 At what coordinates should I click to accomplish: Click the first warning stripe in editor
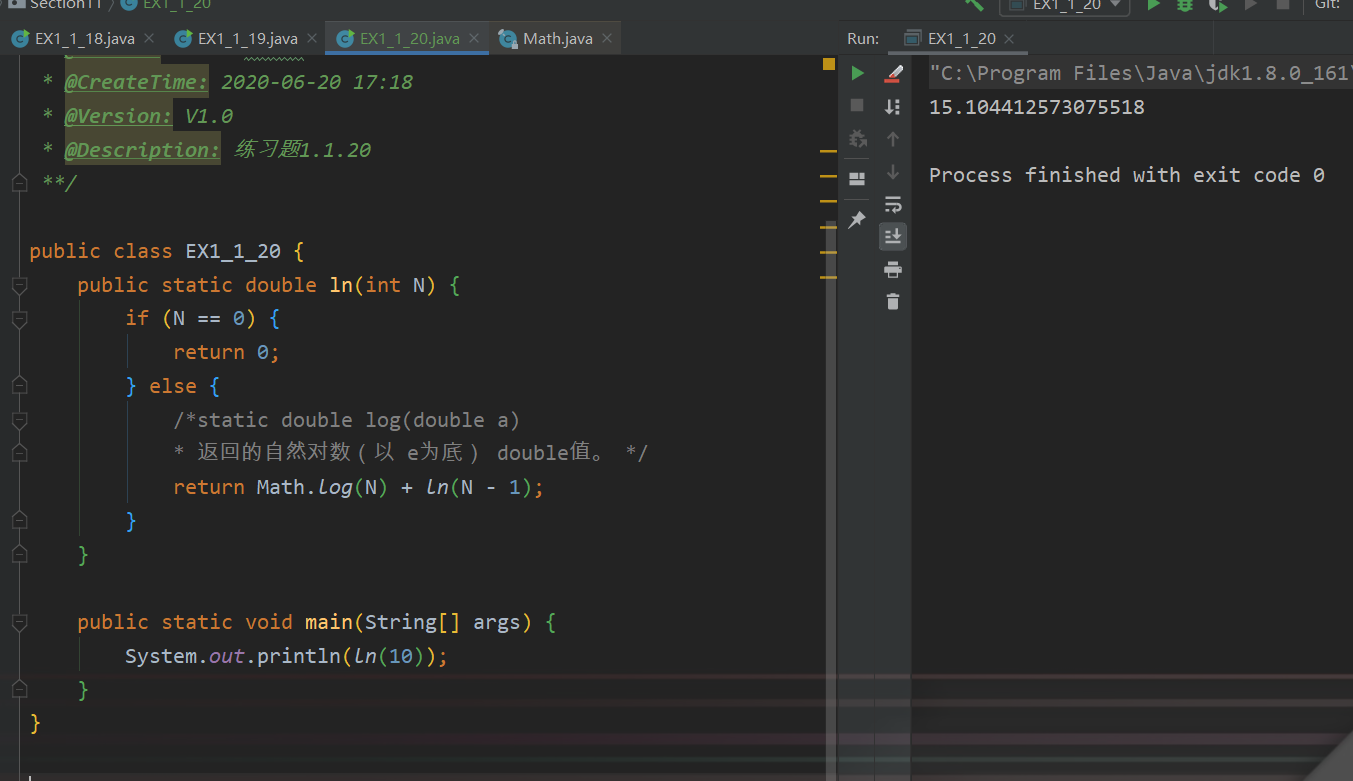(x=828, y=152)
